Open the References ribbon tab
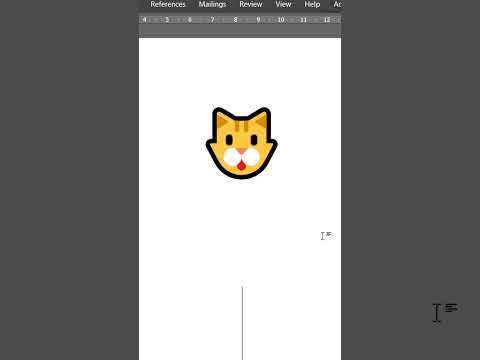 [x=168, y=4]
